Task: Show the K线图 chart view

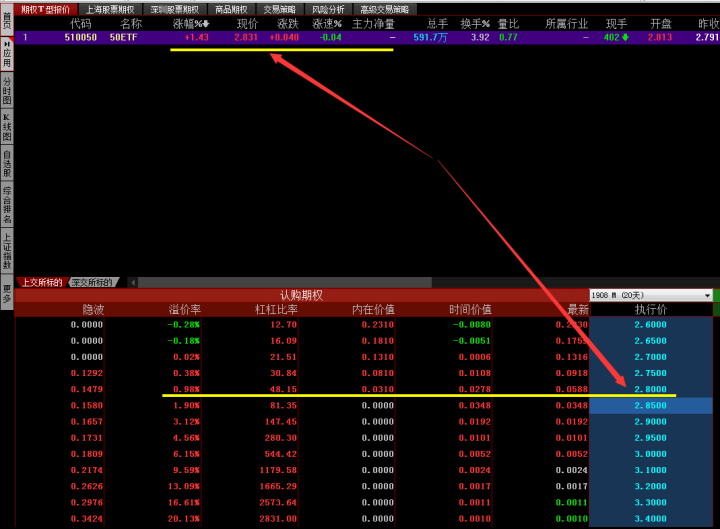Action: coord(7,127)
